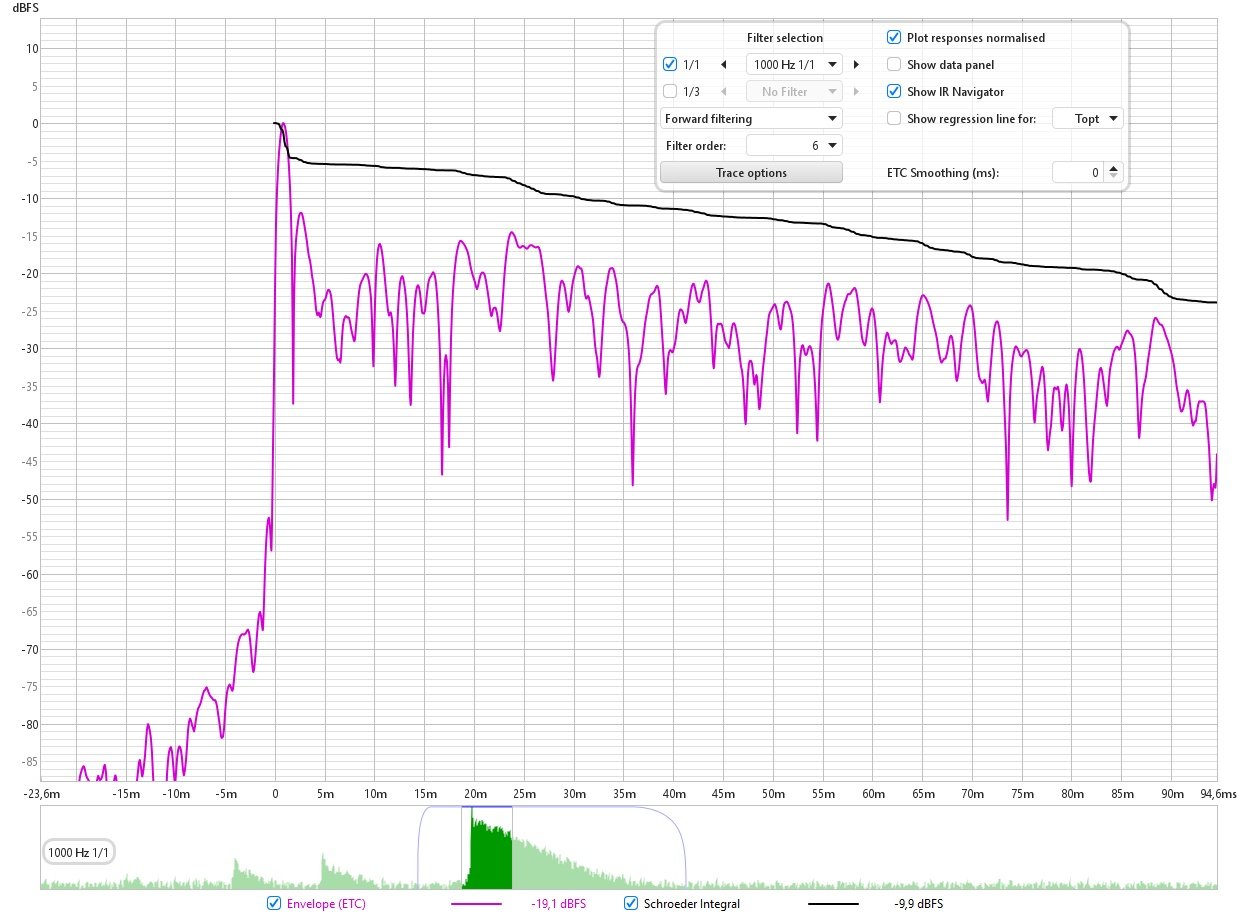Enable Show data panel option
The width and height of the screenshot is (1237, 919).
(894, 65)
